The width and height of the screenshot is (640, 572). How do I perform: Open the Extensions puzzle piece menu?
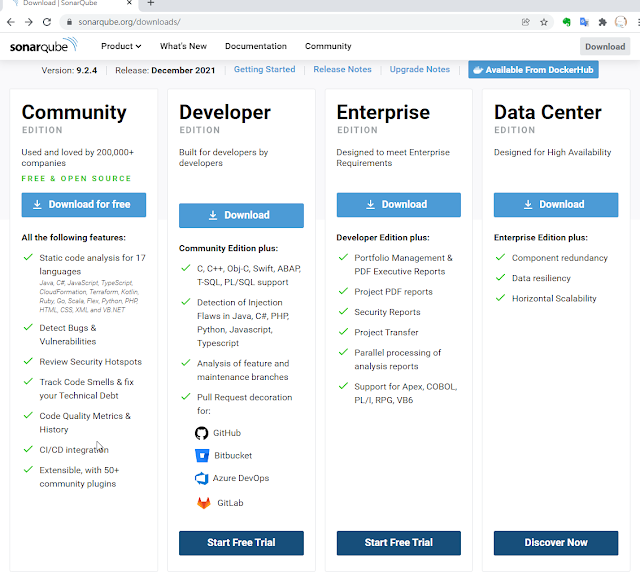pos(602,22)
